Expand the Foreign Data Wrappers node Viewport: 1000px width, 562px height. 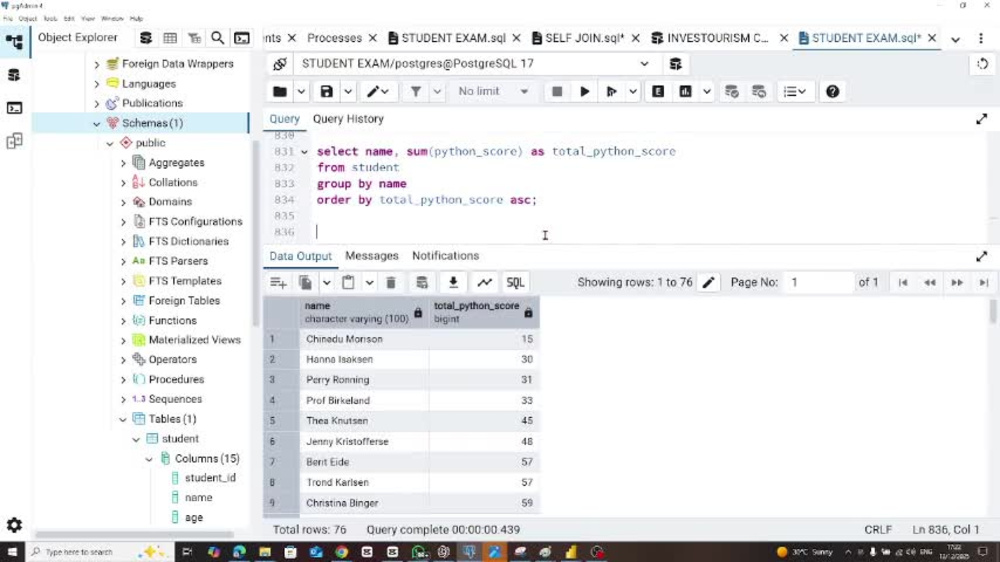point(97,64)
